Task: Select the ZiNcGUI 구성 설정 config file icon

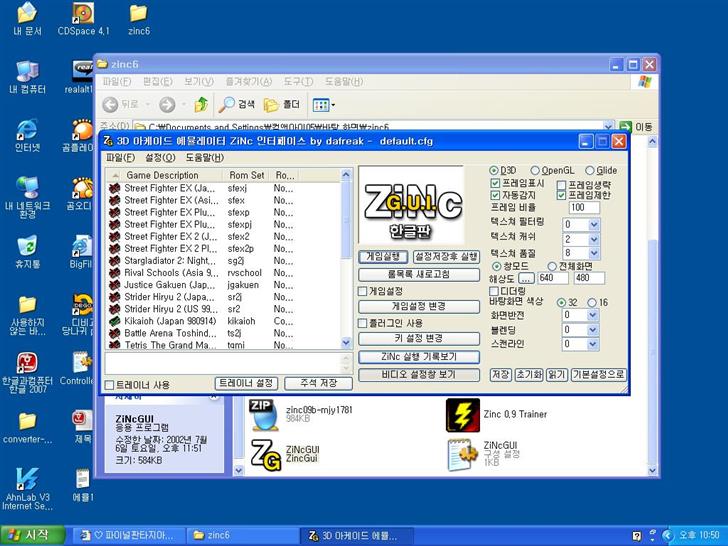Action: 462,455
